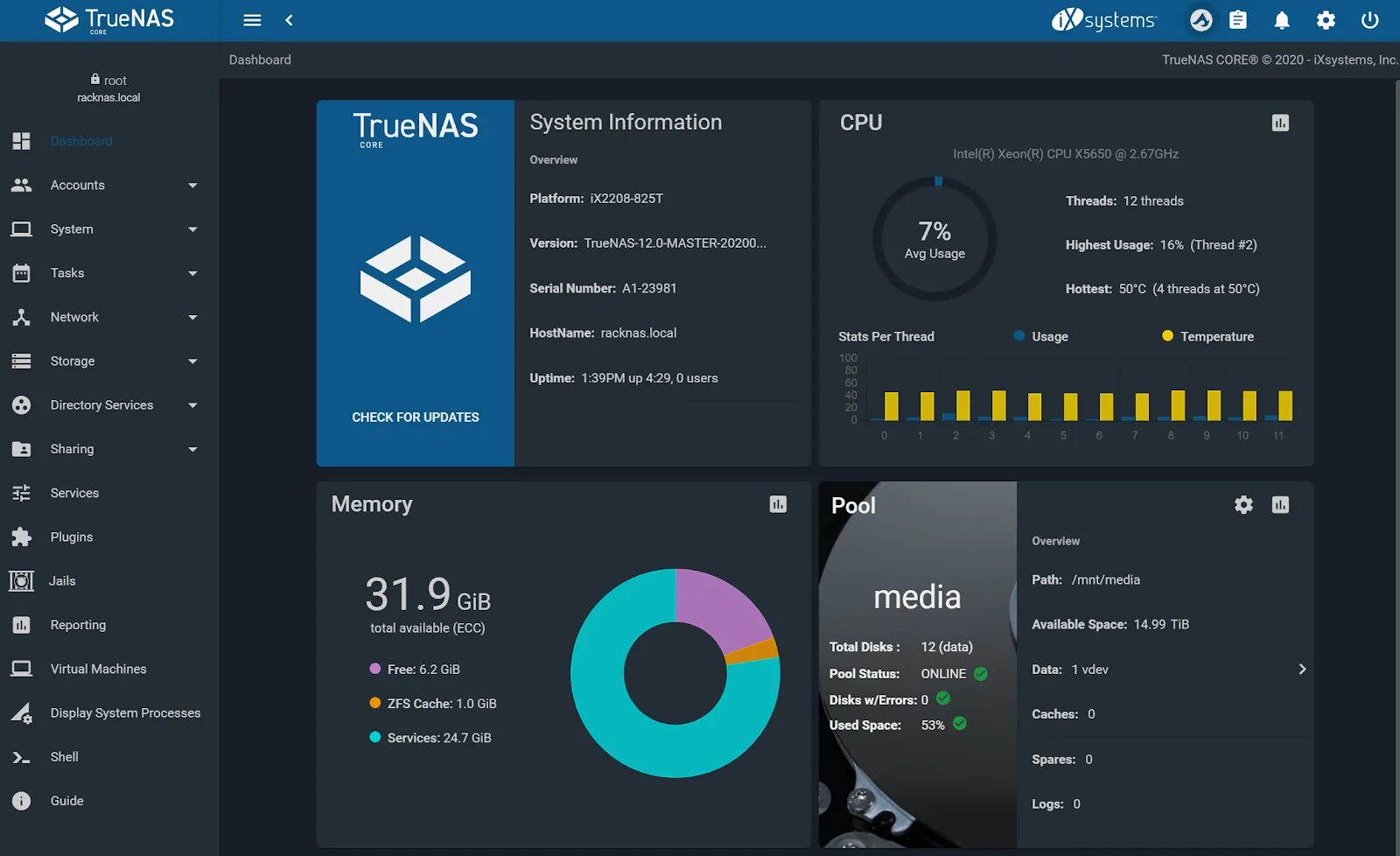Toggle the hamburger sidebar menu
This screenshot has height=856, width=1400.
pyautogui.click(x=252, y=20)
